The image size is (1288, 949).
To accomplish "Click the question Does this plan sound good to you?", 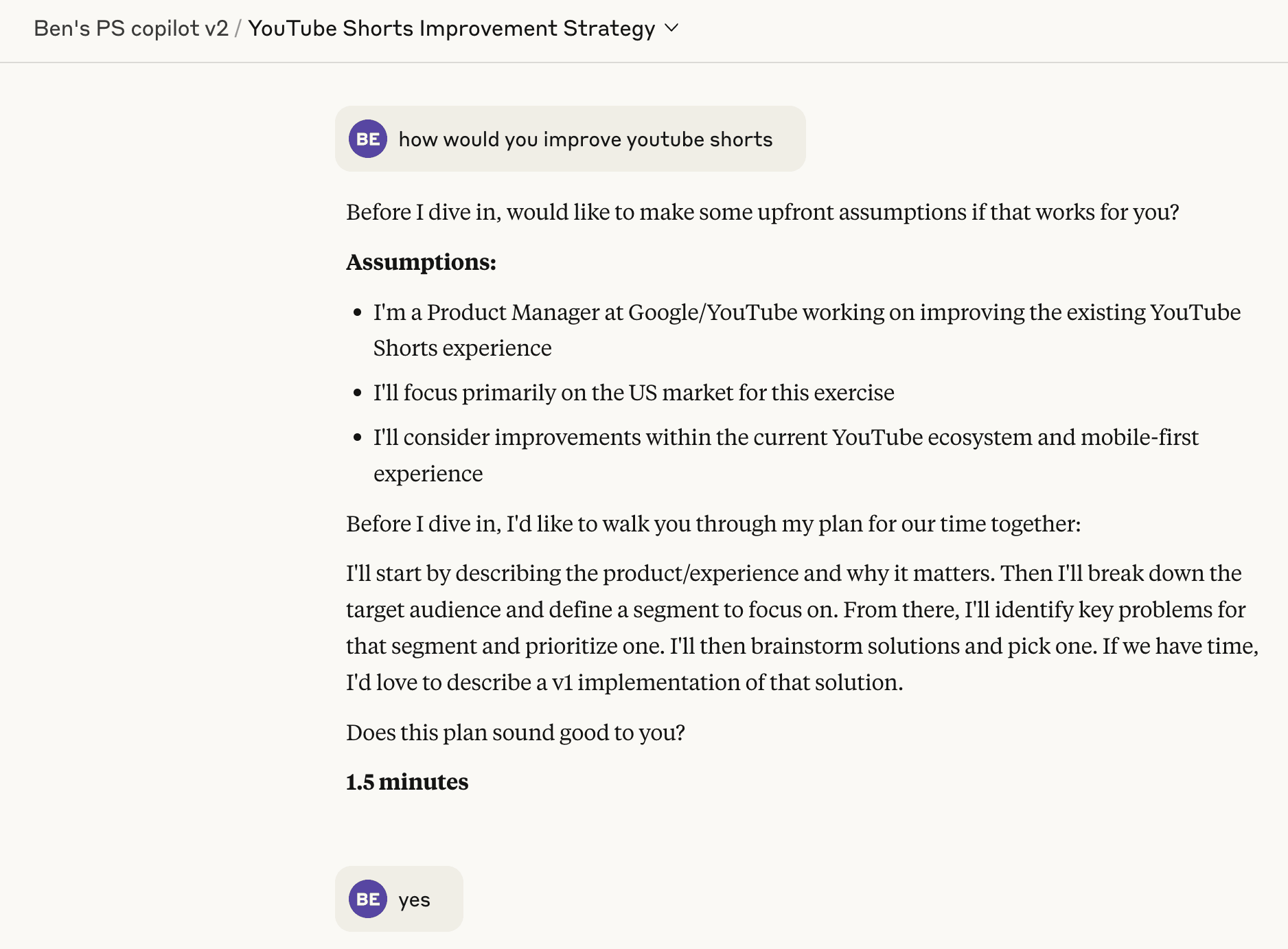I will click(516, 733).
